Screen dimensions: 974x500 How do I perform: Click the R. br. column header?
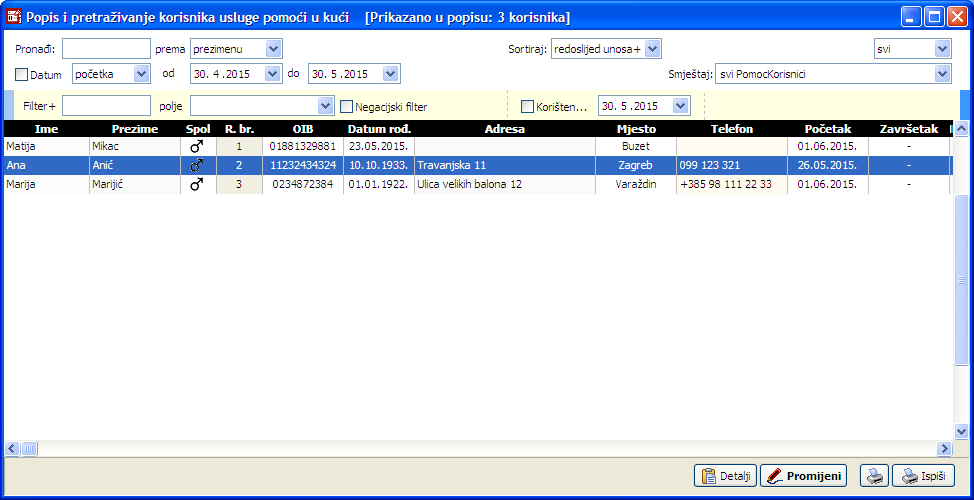pos(239,129)
